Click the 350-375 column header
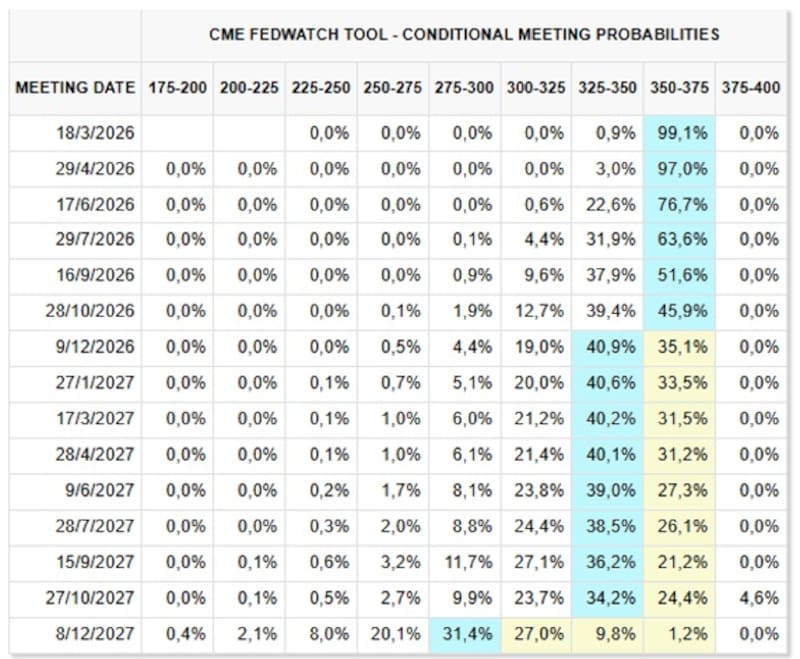Screen dimensions: 800x659 [679, 88]
